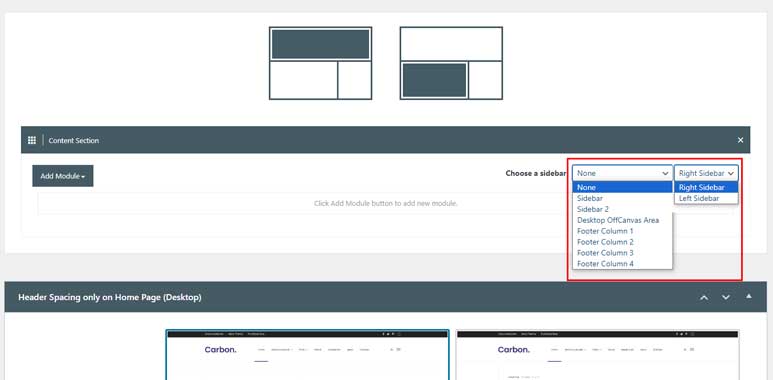Select layout with the top section highlighted
Viewport: 773px width, 380px height.
[x=320, y=63]
